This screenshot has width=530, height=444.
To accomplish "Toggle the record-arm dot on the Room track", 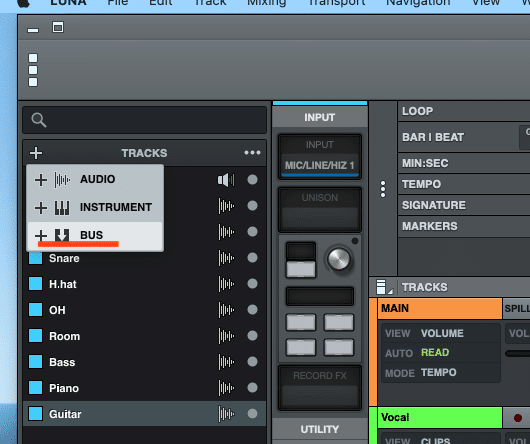I will coord(252,336).
